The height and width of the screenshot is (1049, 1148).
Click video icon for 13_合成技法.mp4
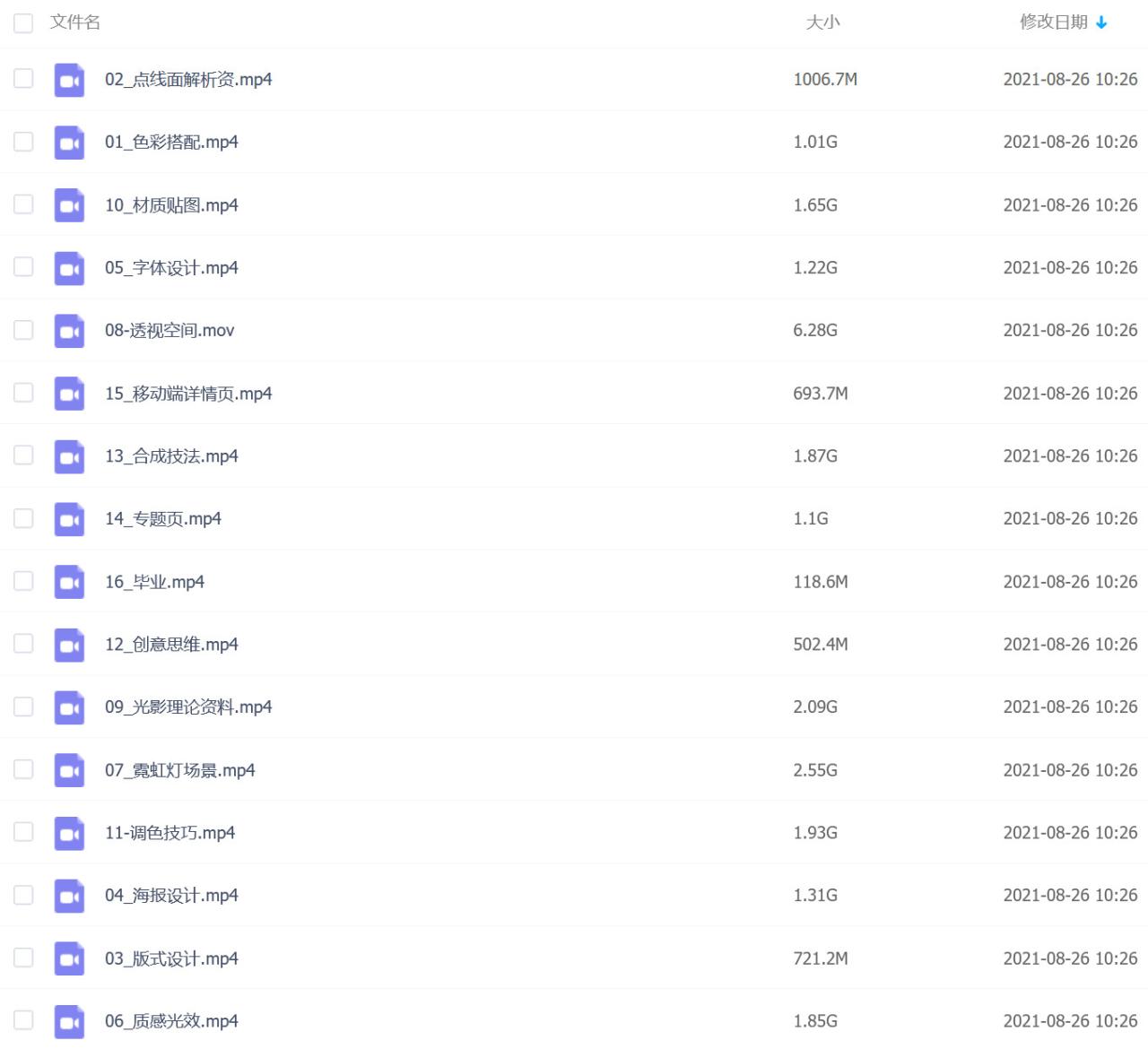(x=69, y=456)
